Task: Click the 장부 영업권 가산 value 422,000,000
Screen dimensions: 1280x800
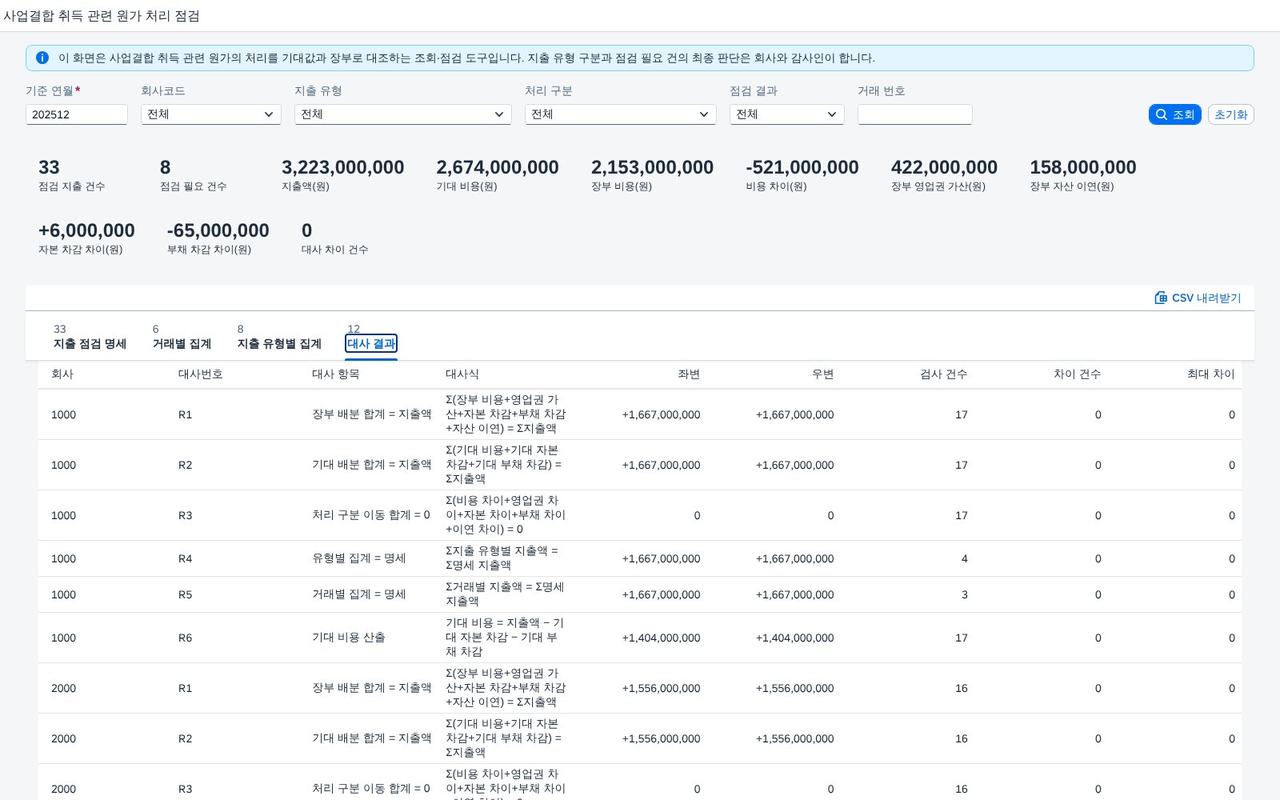Action: pos(944,167)
